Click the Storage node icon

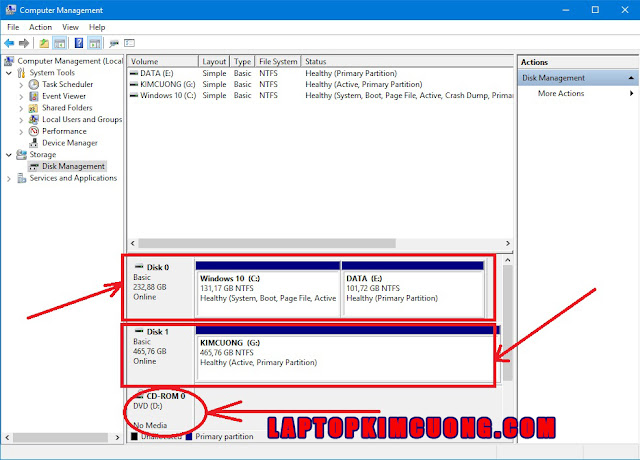coord(21,154)
